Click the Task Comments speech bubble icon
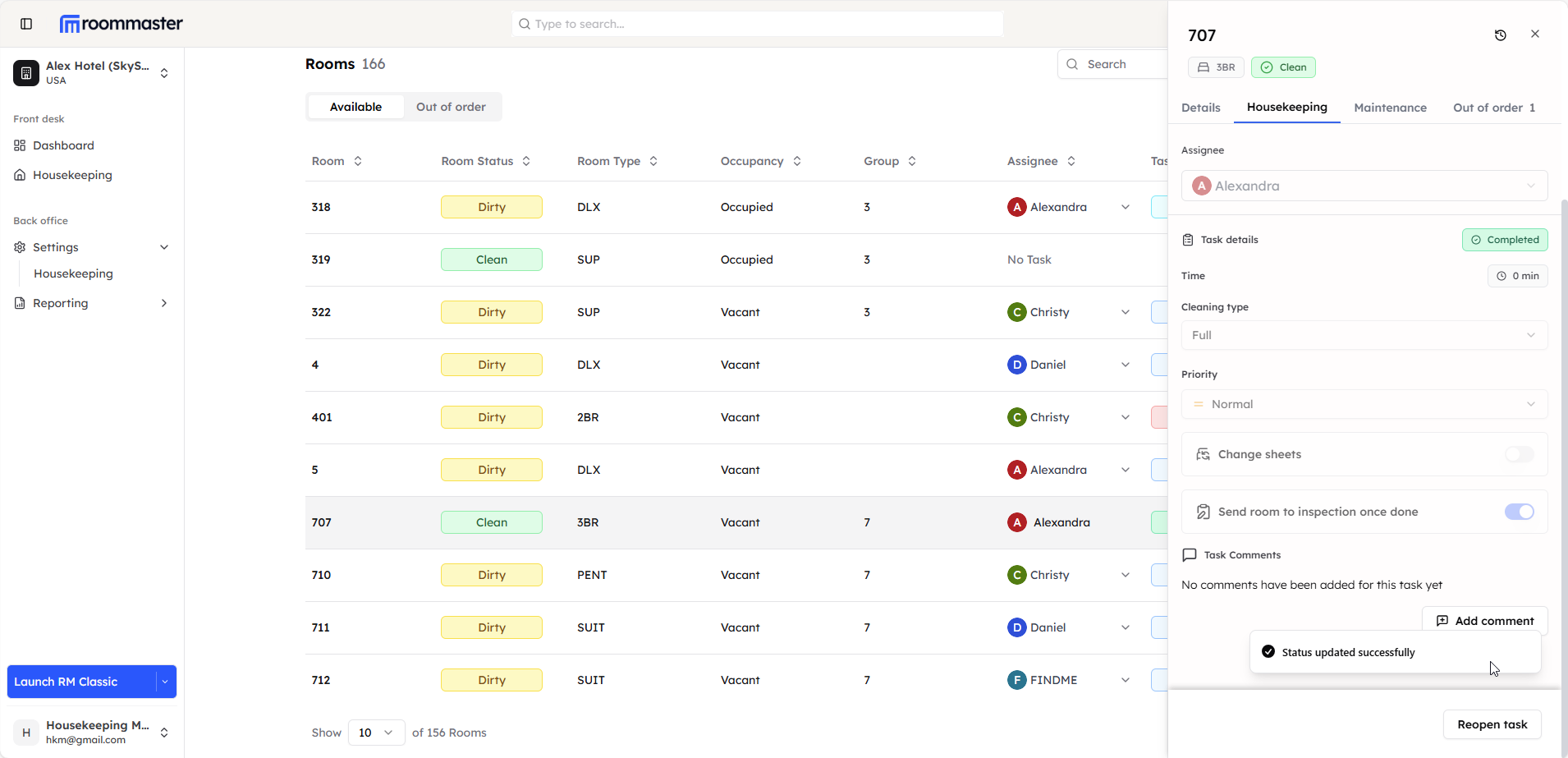The image size is (1568, 758). (x=1189, y=555)
